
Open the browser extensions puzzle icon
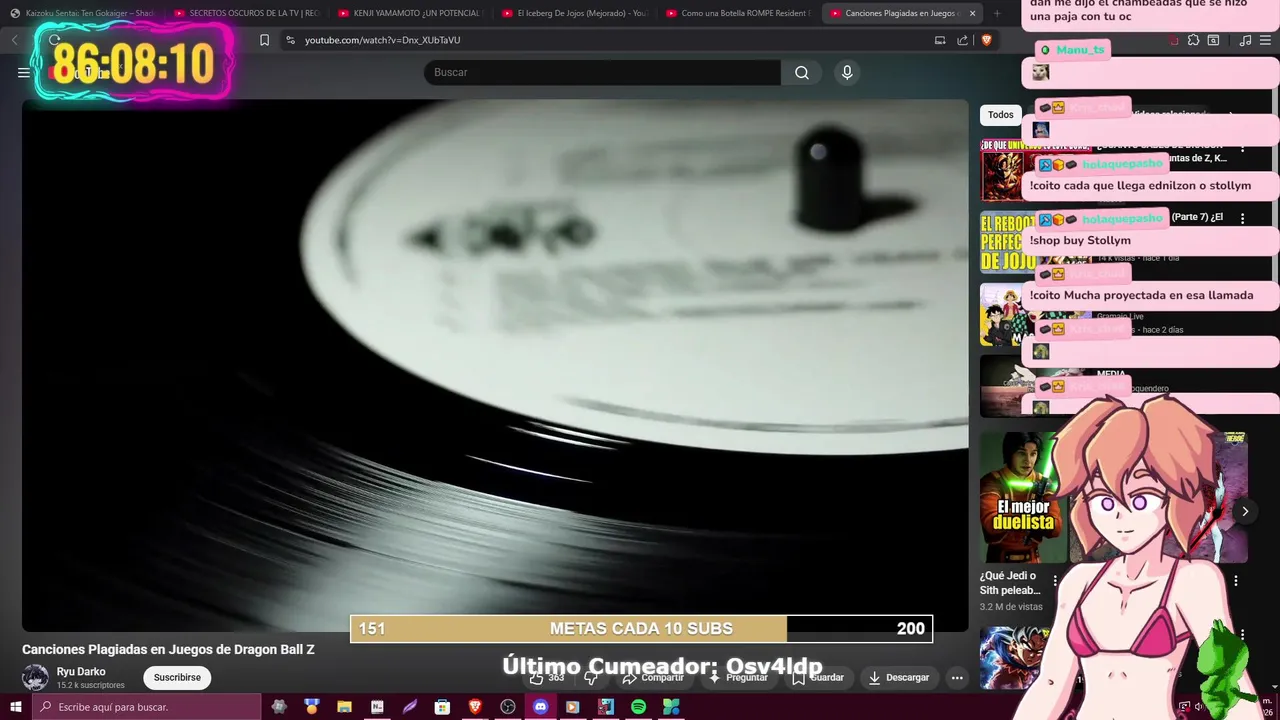(1193, 40)
